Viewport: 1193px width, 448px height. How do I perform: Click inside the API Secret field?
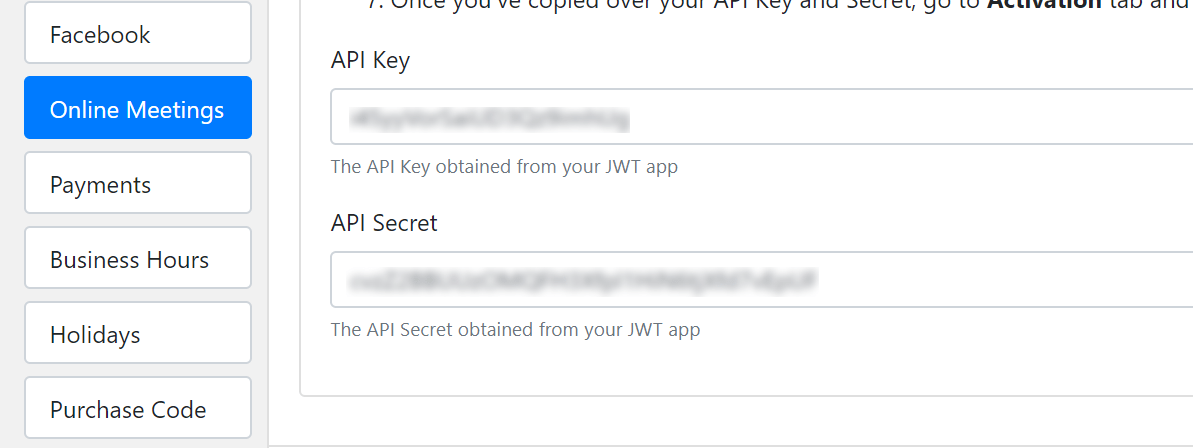[762, 280]
